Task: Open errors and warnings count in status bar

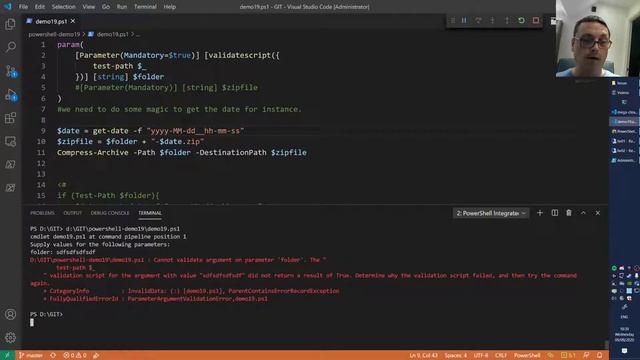Action: [x=75, y=356]
